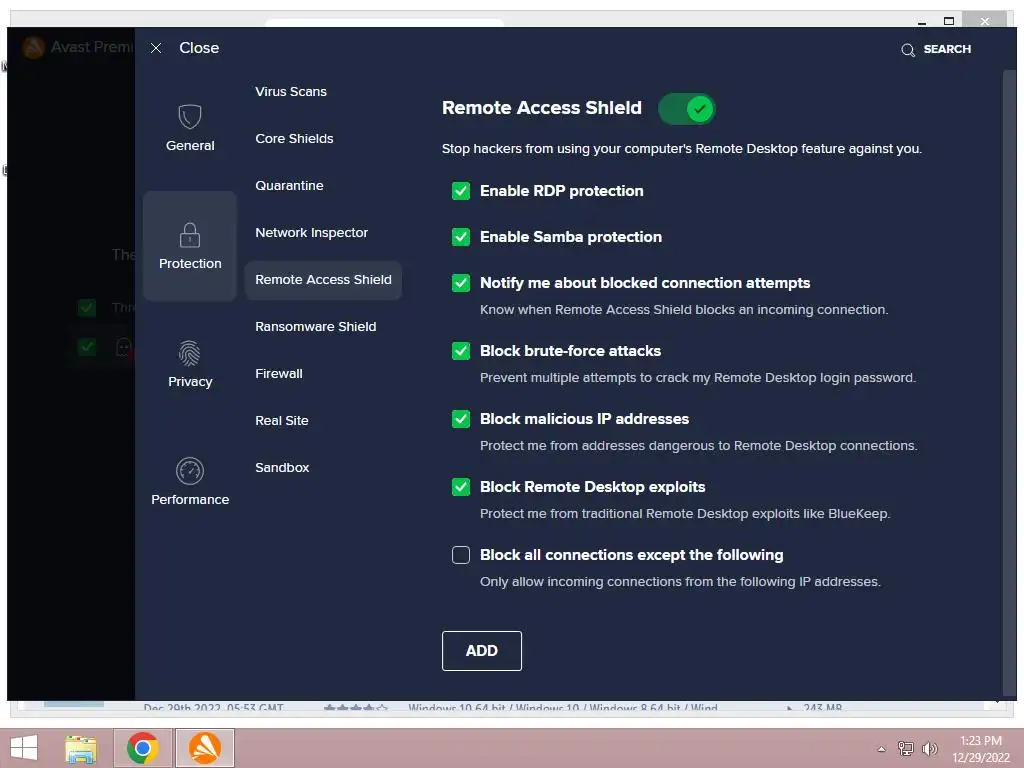Open Virus Scans settings
1024x768 pixels.
(x=291, y=91)
